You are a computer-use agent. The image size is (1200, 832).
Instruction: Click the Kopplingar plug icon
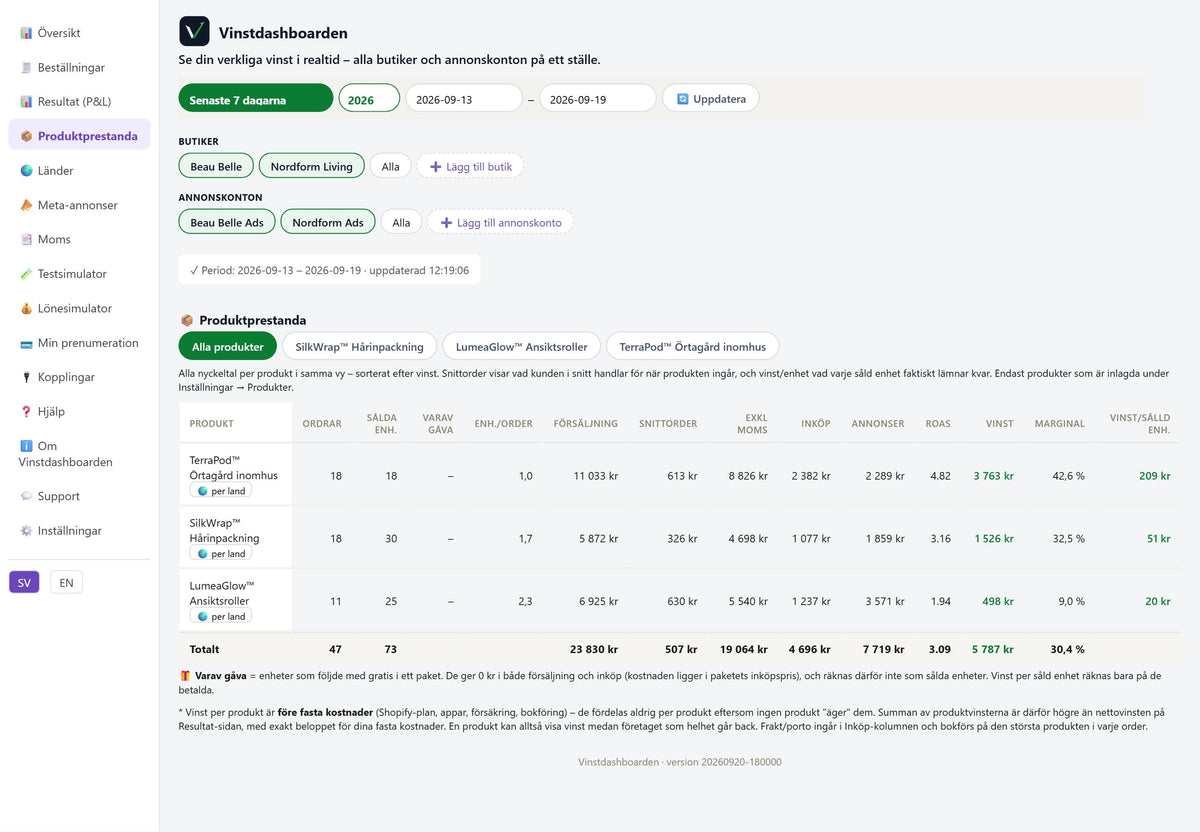pos(26,378)
